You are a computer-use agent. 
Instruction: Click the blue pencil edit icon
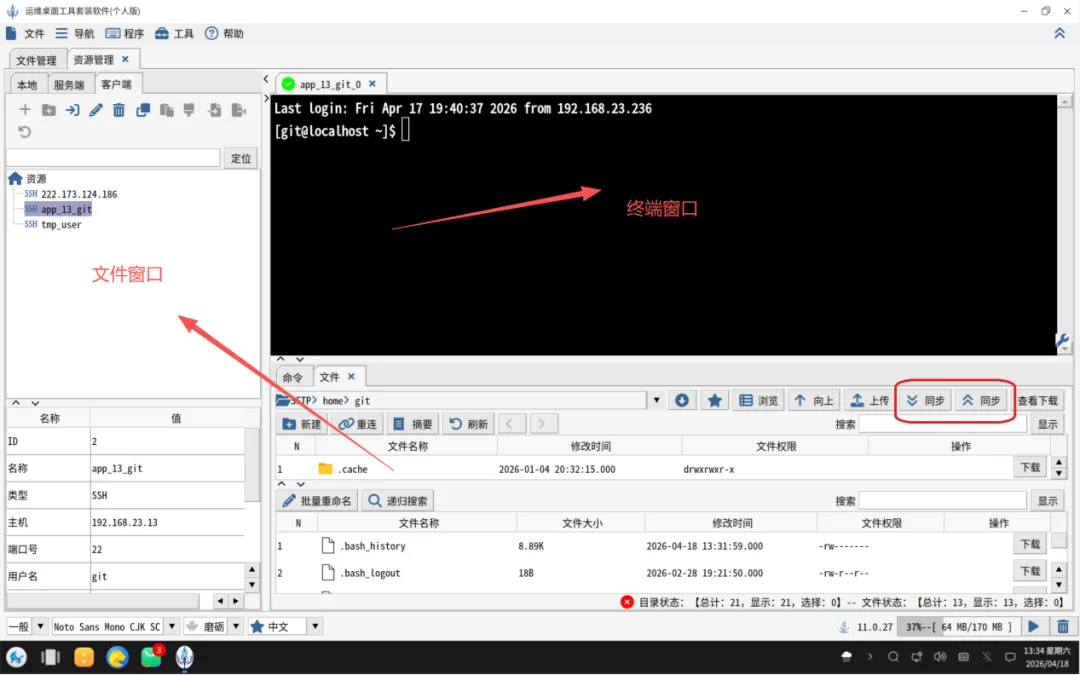tap(96, 110)
